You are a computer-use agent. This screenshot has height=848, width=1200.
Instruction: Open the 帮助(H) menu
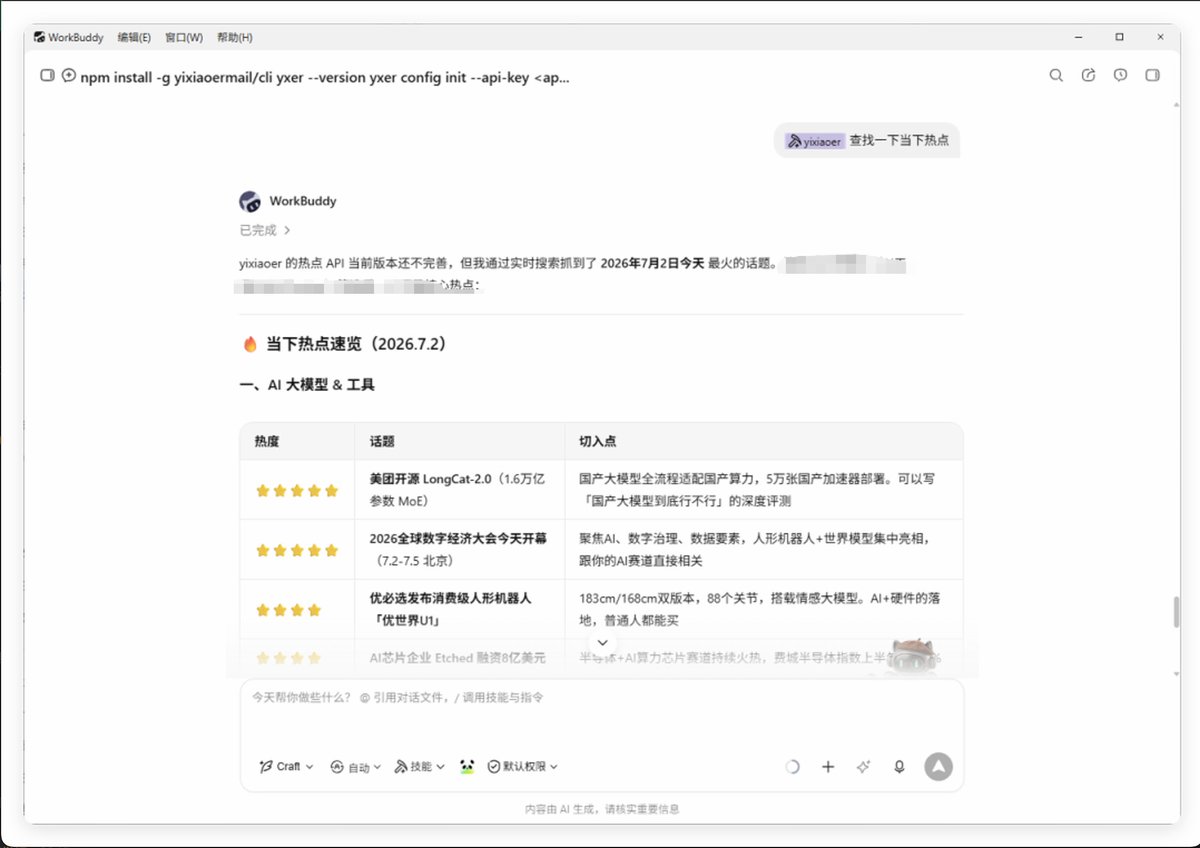(233, 37)
